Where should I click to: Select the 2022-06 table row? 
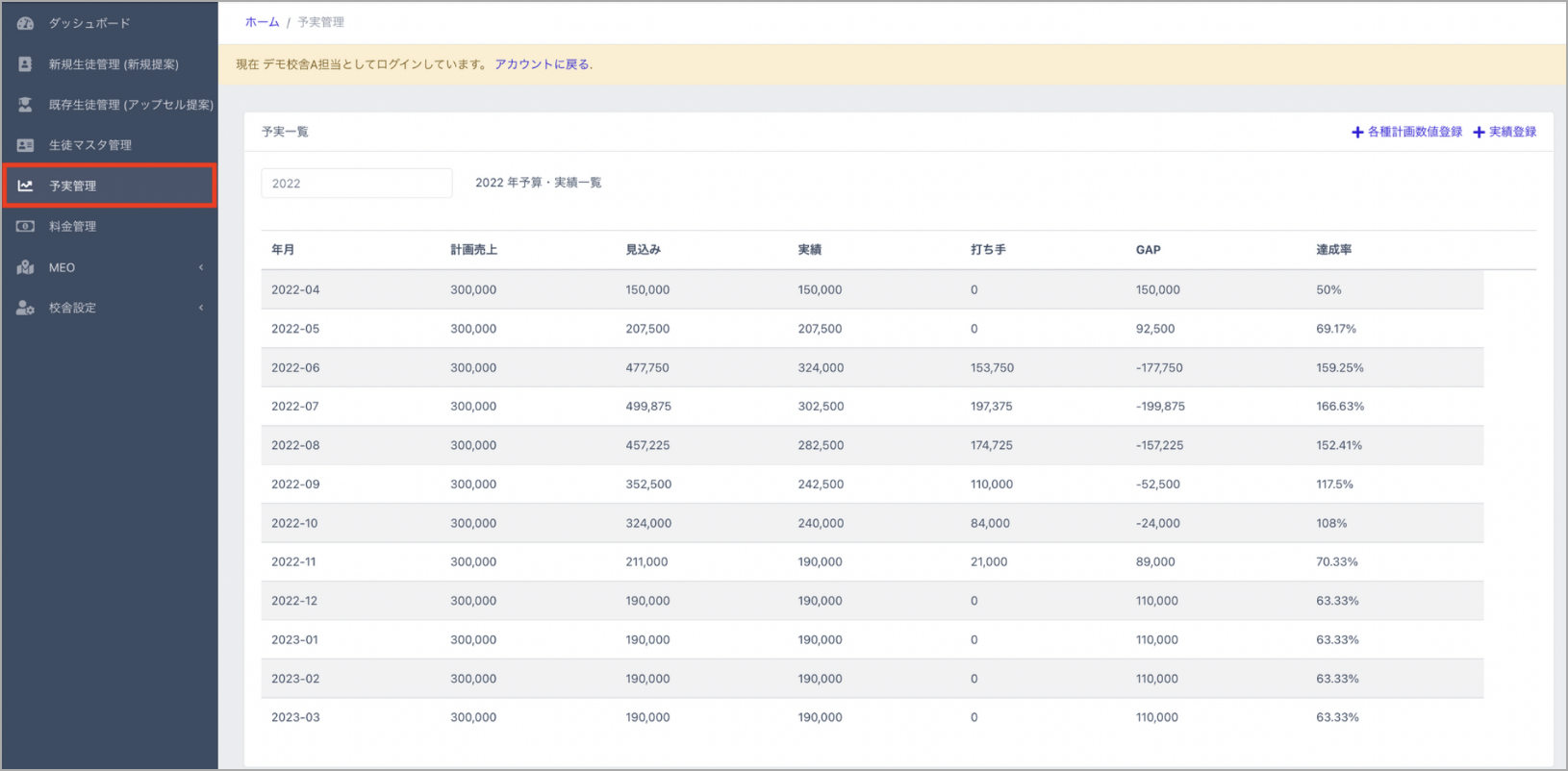click(871, 367)
